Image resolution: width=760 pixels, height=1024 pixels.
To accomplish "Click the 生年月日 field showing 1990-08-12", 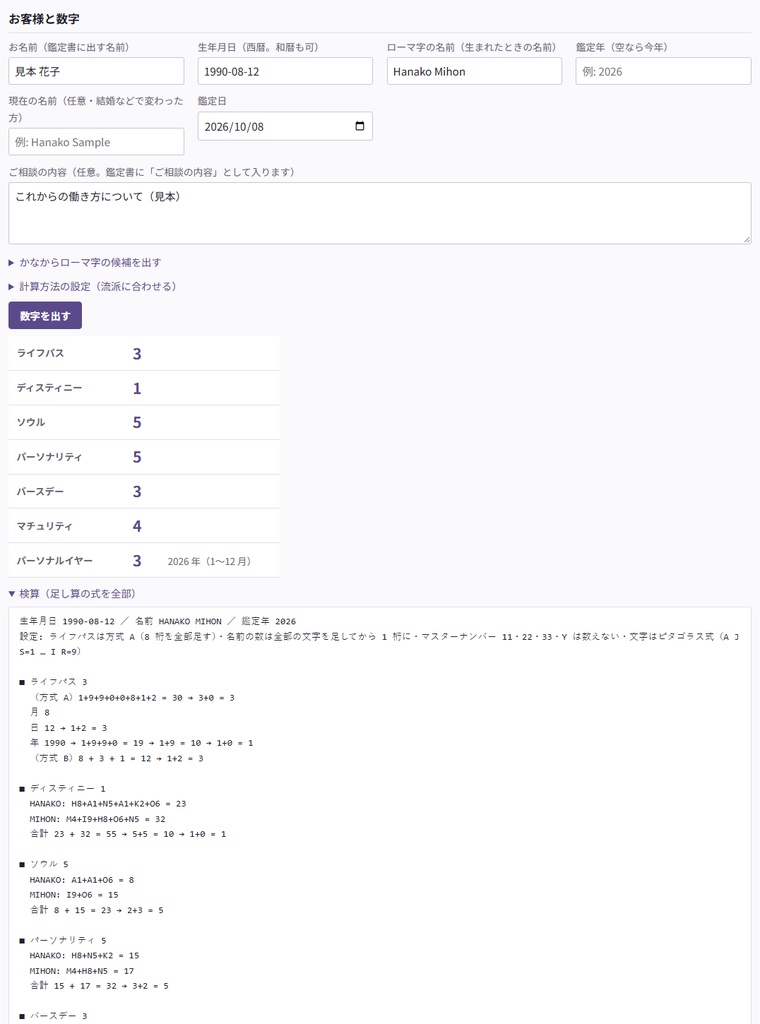I will (285, 71).
